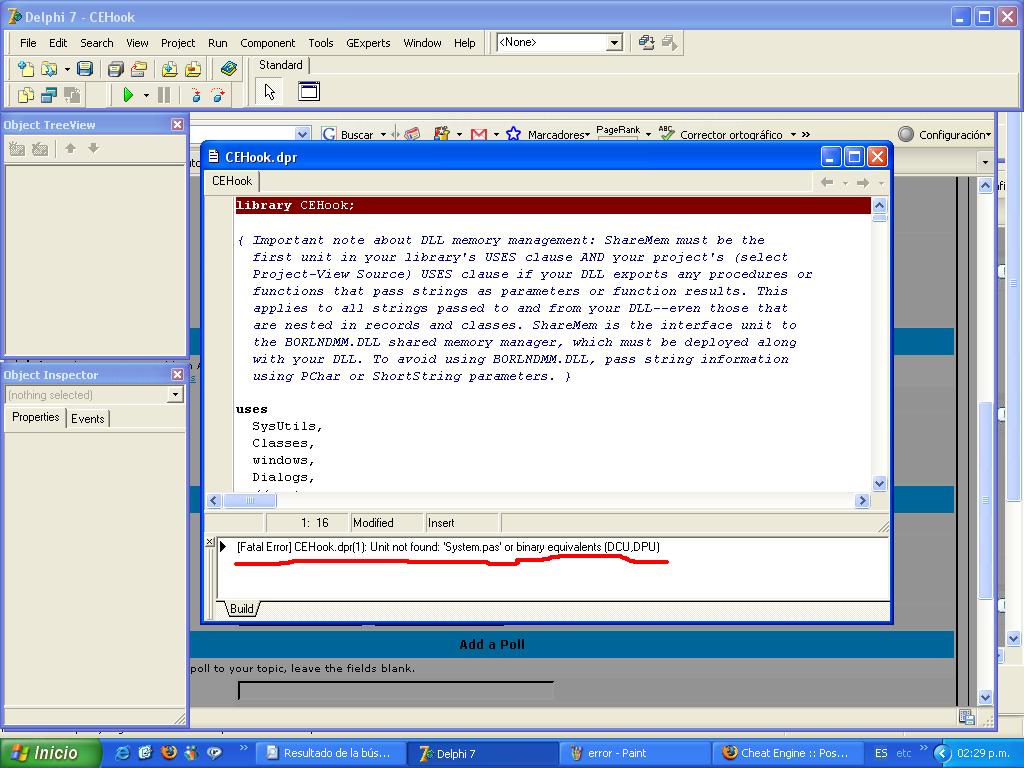Image resolution: width=1024 pixels, height=768 pixels.
Task: Click the Open file folder icon
Action: coord(49,68)
